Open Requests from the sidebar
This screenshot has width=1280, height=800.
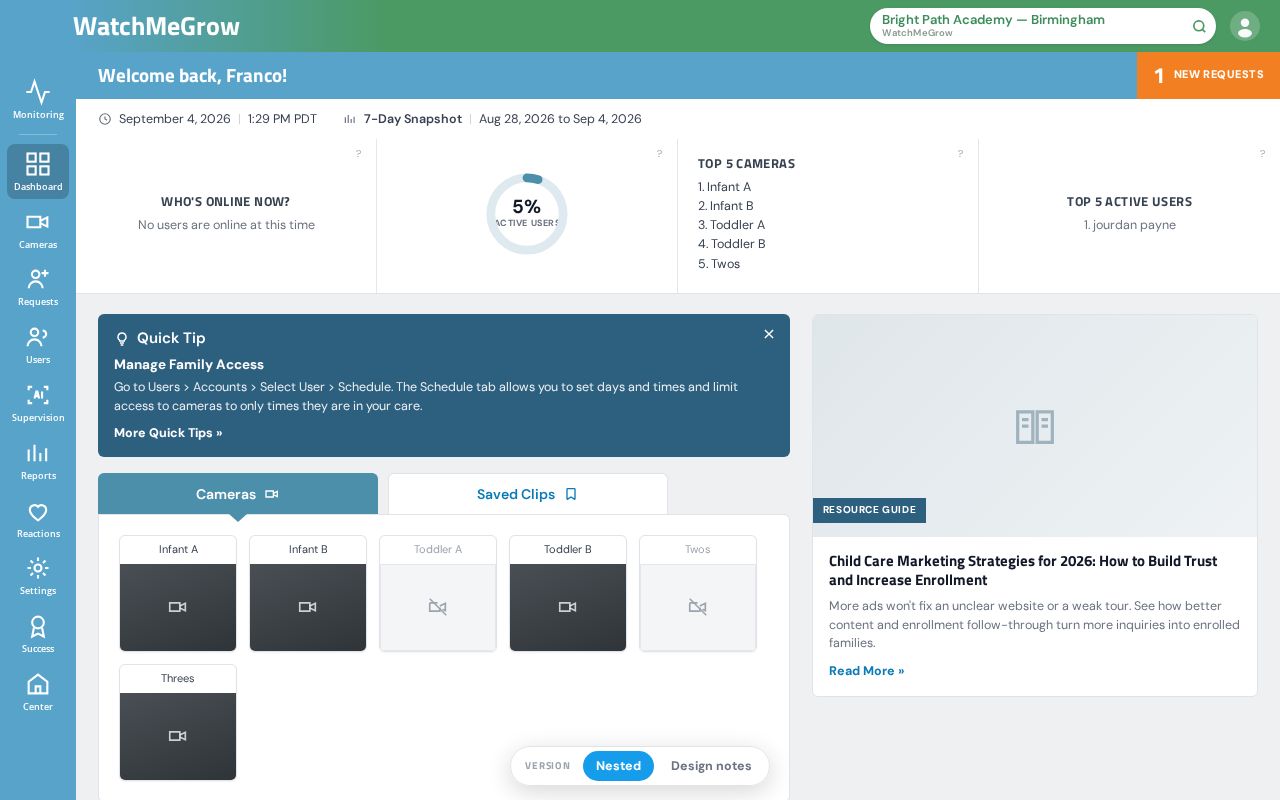coord(38,287)
